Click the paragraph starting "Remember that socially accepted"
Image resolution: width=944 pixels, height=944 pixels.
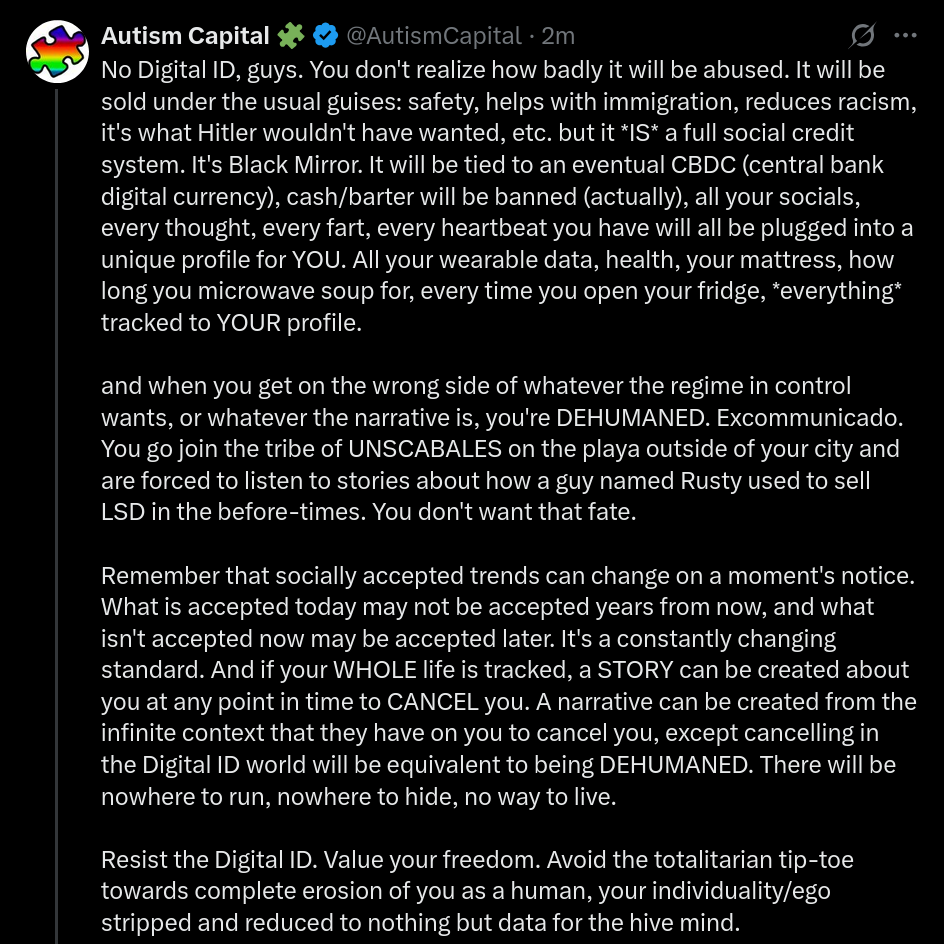pos(500,686)
